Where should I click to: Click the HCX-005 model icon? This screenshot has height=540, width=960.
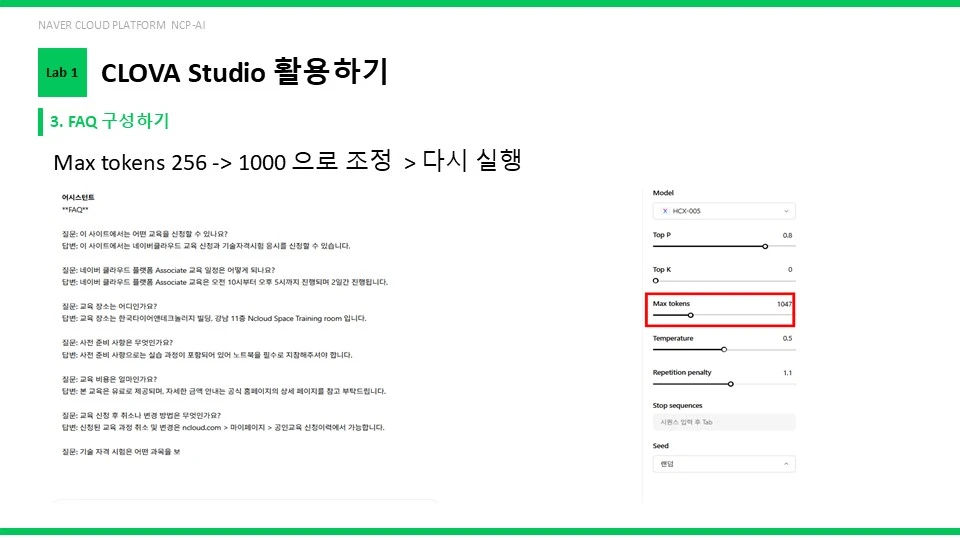click(x=665, y=211)
